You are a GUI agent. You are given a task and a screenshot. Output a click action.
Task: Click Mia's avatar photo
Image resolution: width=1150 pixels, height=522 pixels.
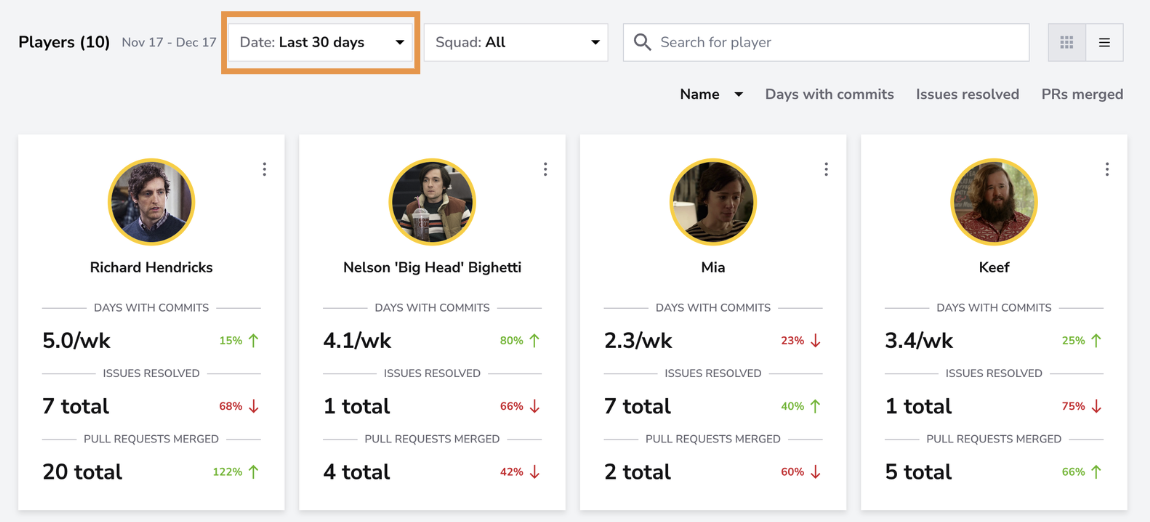(713, 202)
